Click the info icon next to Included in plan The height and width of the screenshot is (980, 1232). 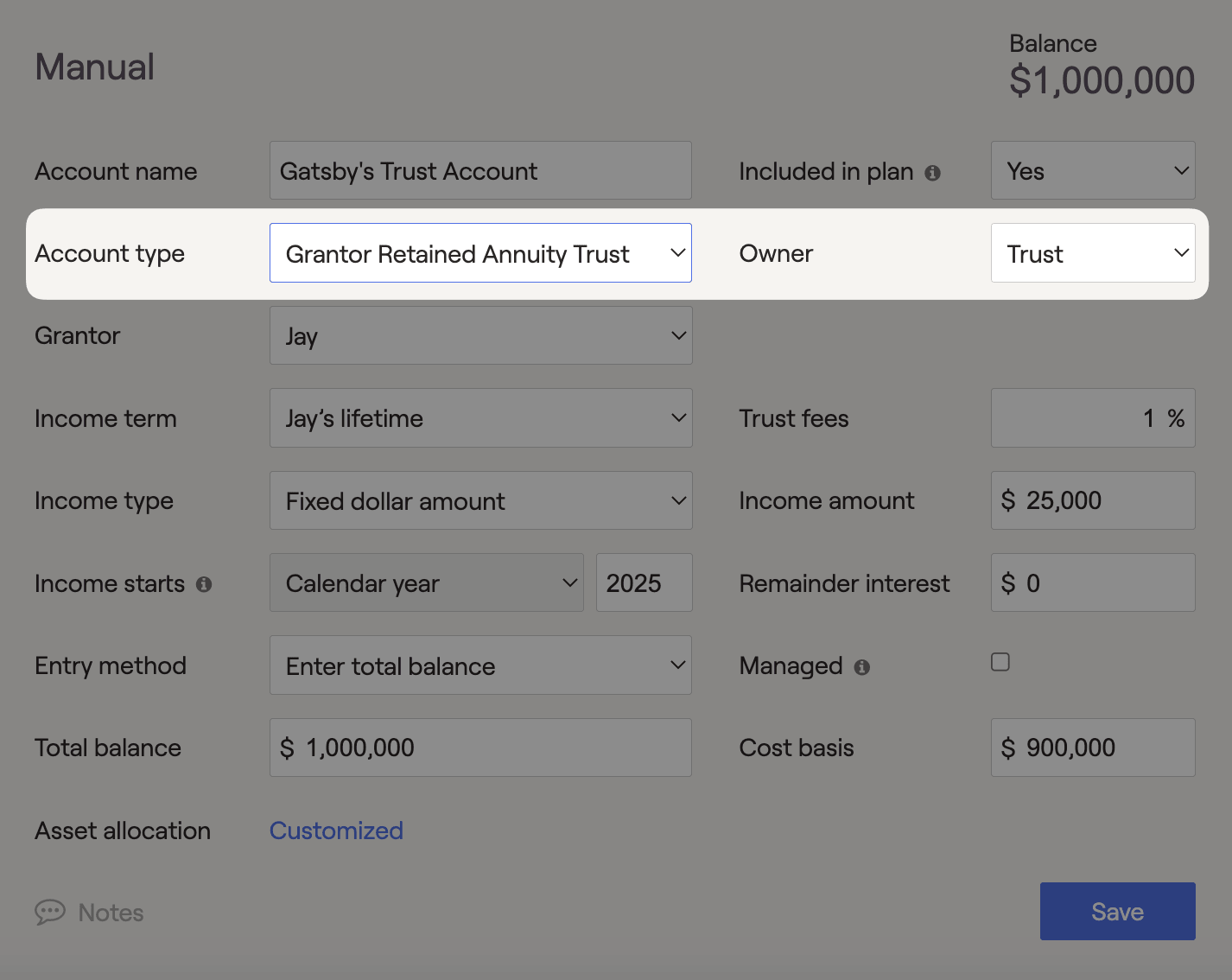(x=932, y=173)
